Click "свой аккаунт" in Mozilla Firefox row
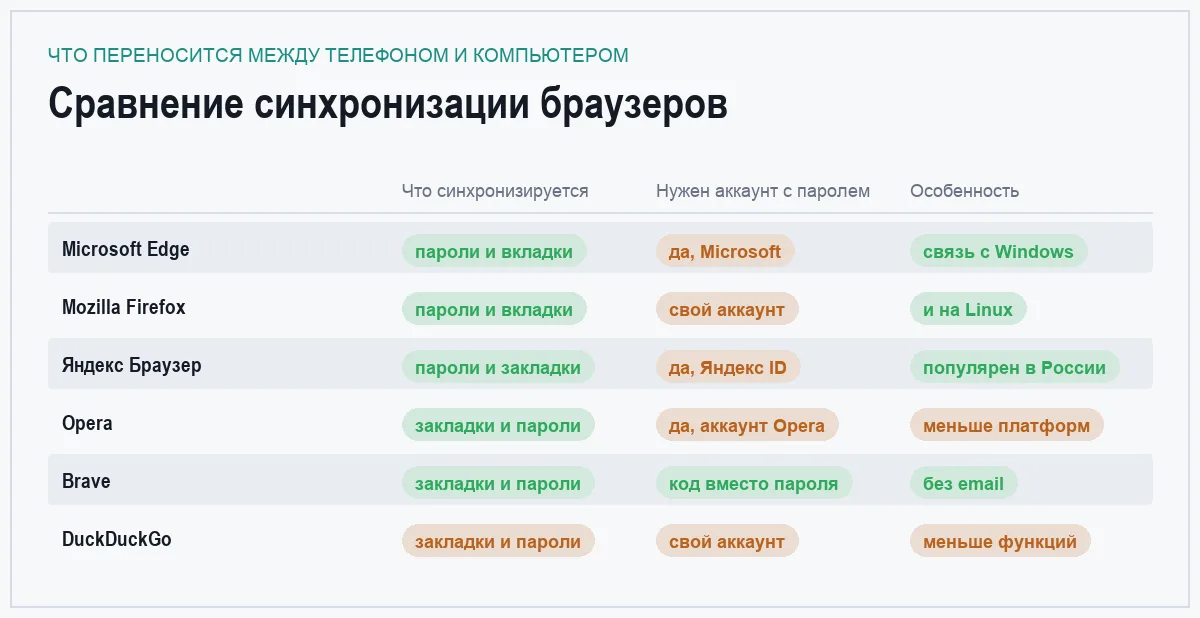This screenshot has width=1200, height=618. (x=727, y=309)
